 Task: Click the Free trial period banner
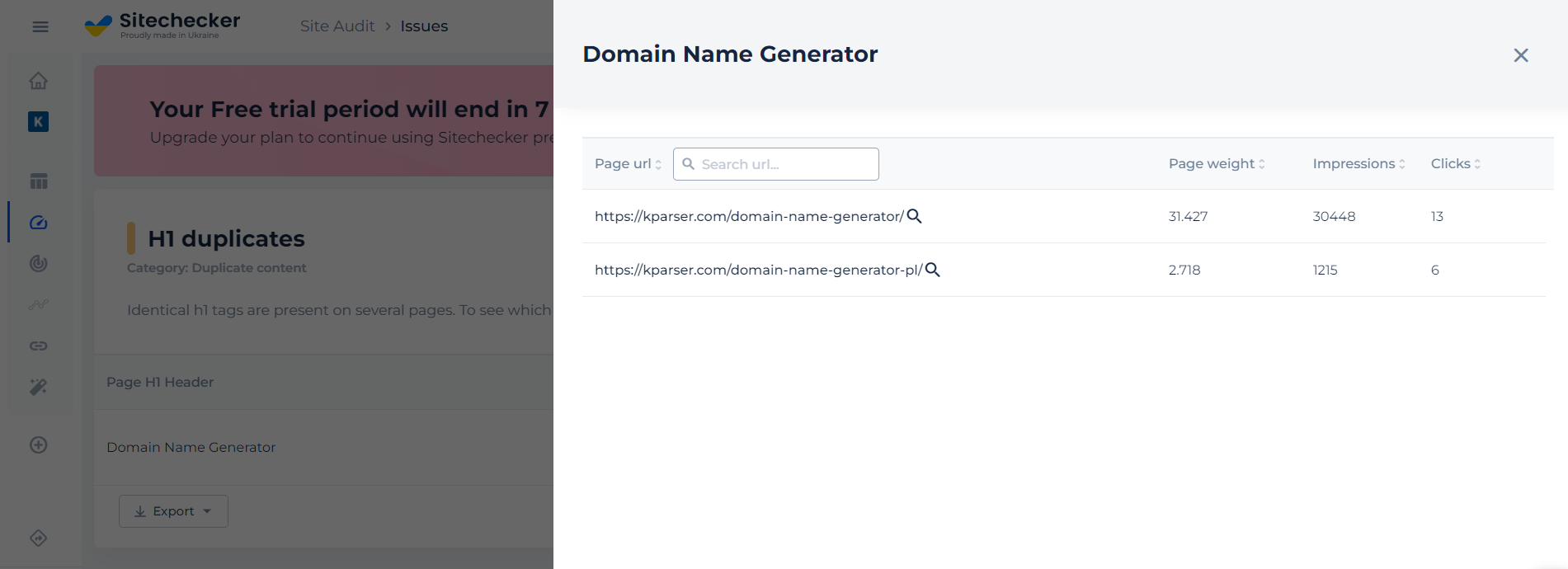323,121
